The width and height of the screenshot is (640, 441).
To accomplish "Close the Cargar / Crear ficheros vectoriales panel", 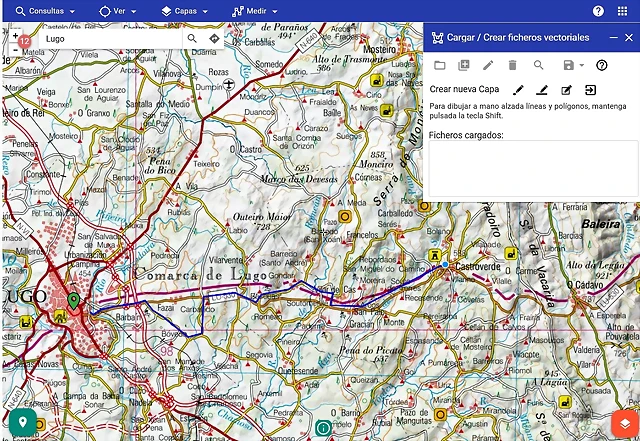I will (x=629, y=38).
